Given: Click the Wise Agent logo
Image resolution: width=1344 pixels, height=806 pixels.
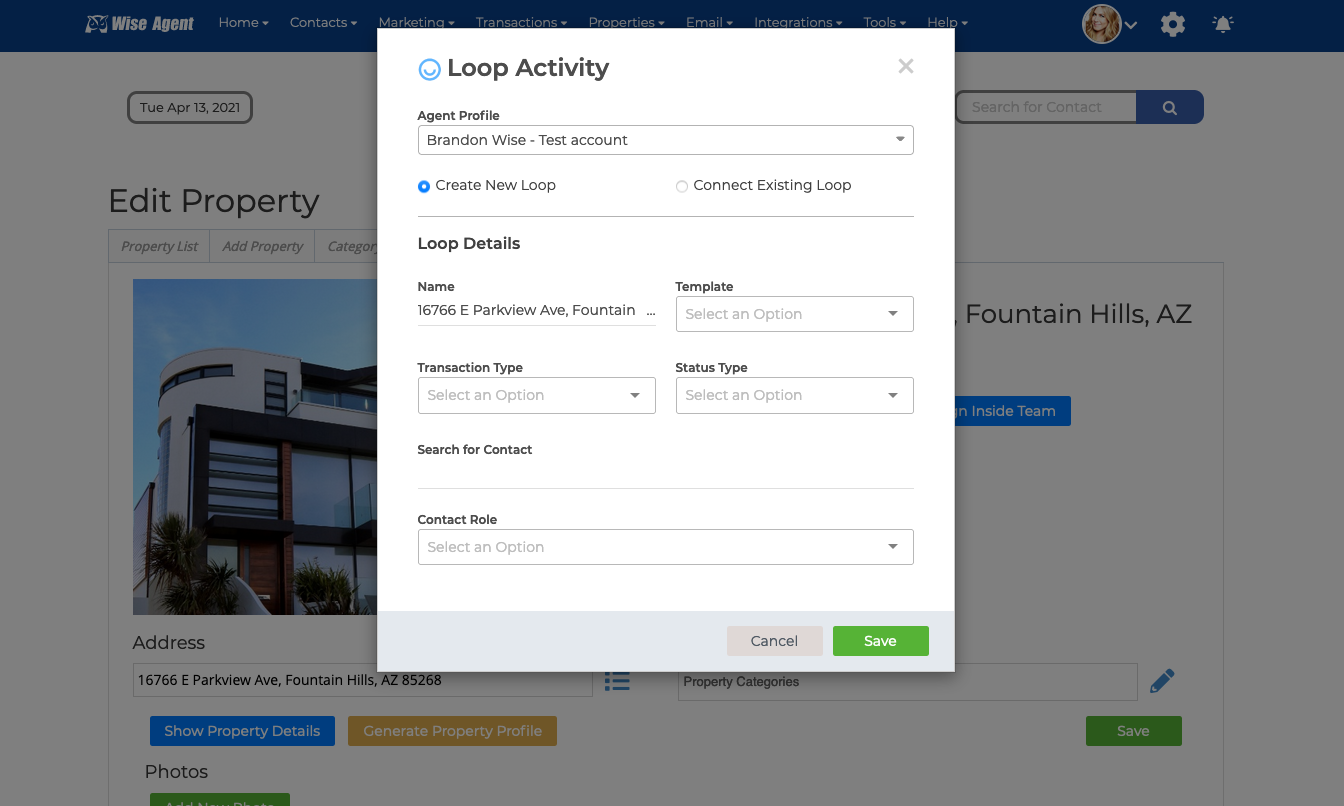Looking at the screenshot, I should (x=139, y=23).
